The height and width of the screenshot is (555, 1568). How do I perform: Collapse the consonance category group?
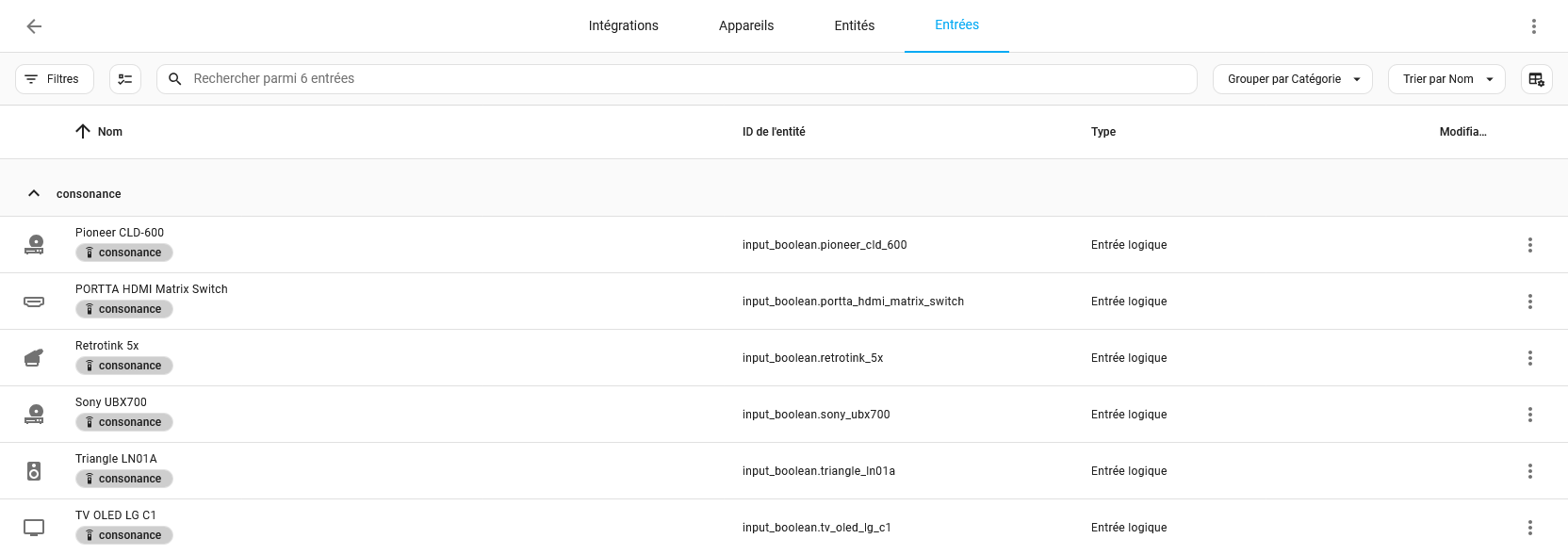34,193
